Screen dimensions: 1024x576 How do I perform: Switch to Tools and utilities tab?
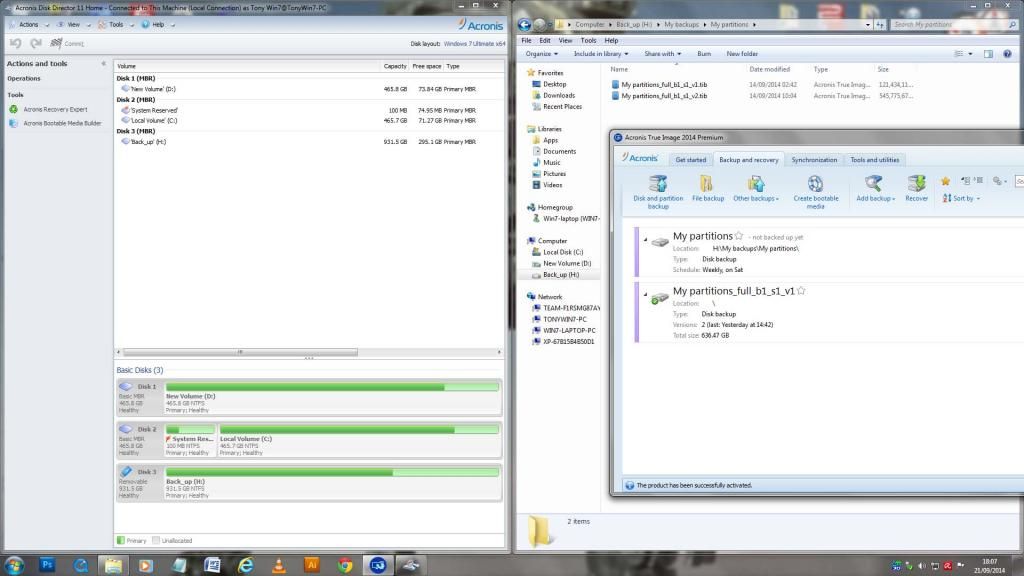click(874, 159)
